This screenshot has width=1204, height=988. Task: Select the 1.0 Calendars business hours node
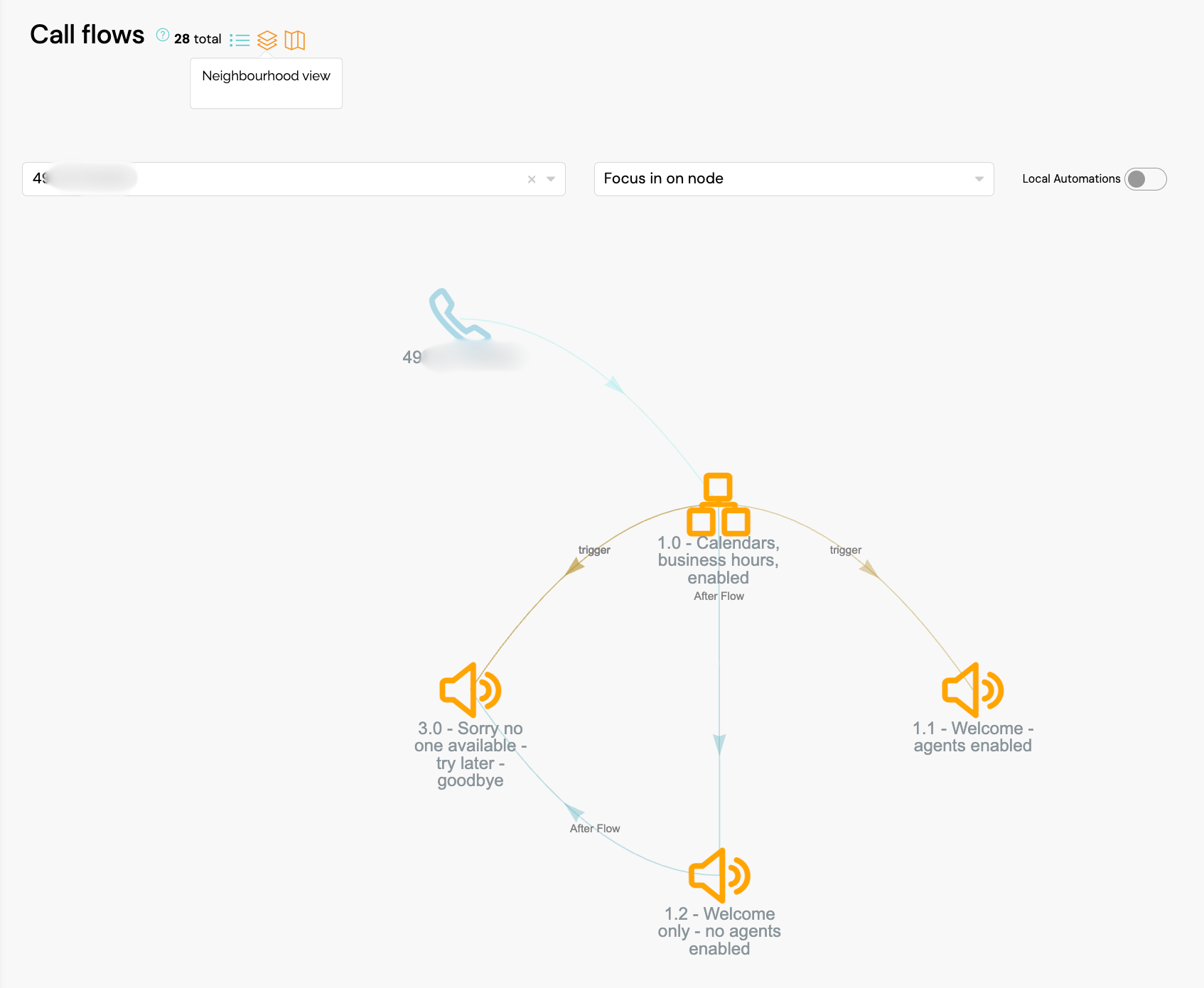[x=718, y=505]
